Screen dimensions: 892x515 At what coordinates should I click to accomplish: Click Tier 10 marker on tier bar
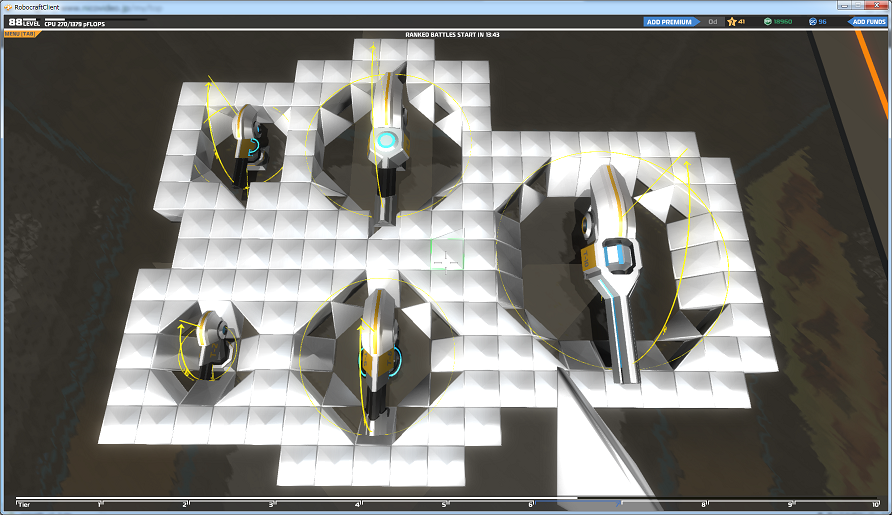[875, 504]
